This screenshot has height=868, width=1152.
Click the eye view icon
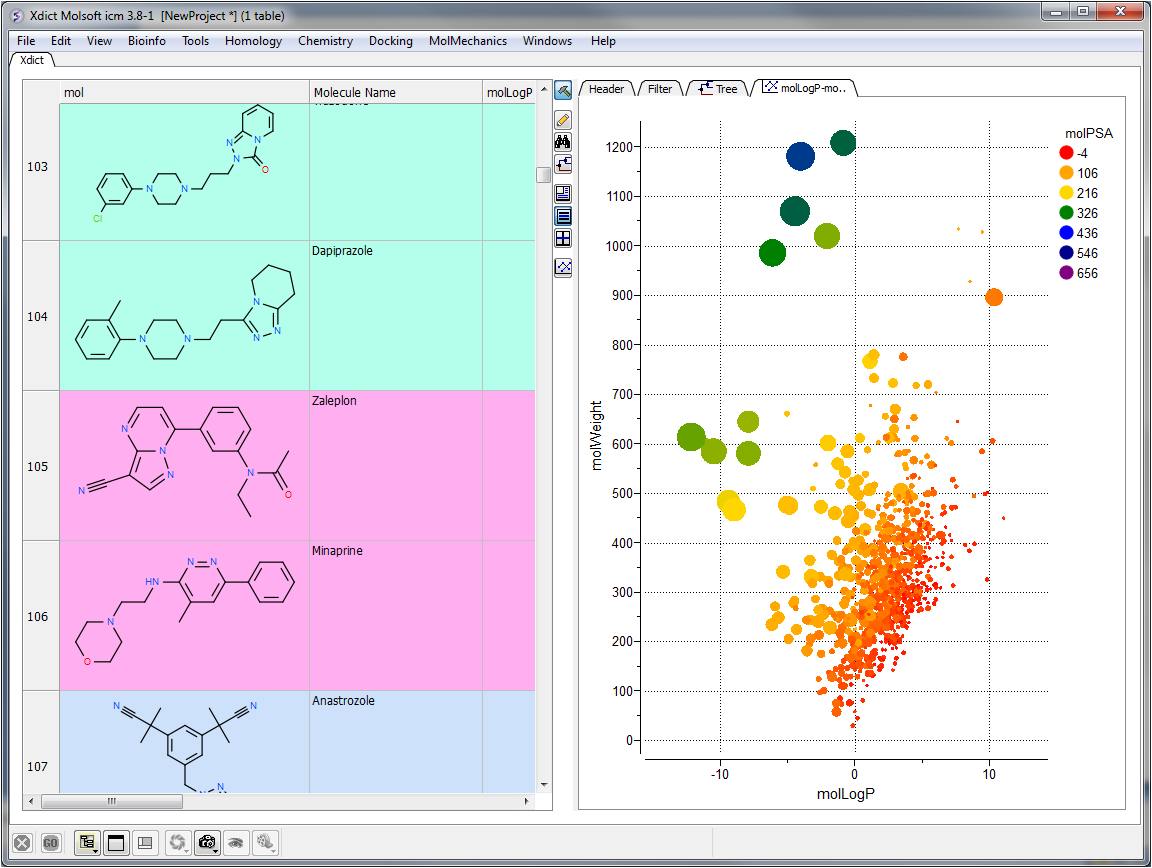[235, 843]
